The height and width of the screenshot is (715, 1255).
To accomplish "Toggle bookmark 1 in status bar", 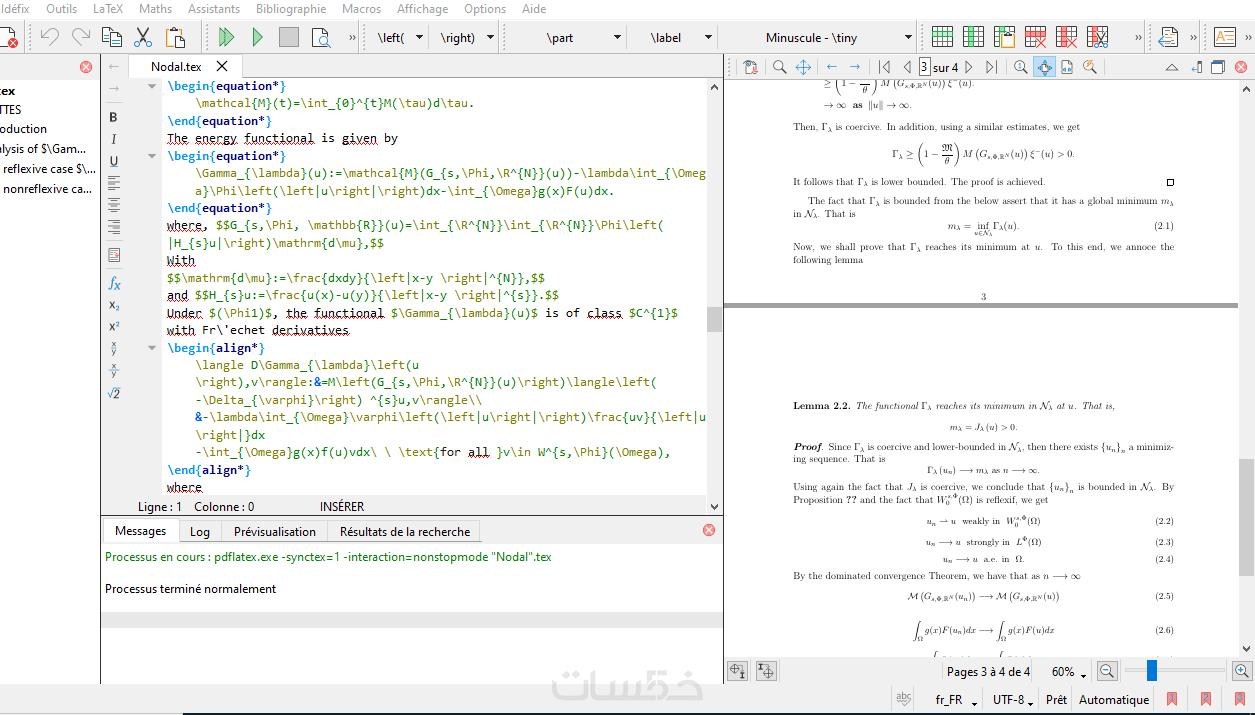I will point(1172,699).
